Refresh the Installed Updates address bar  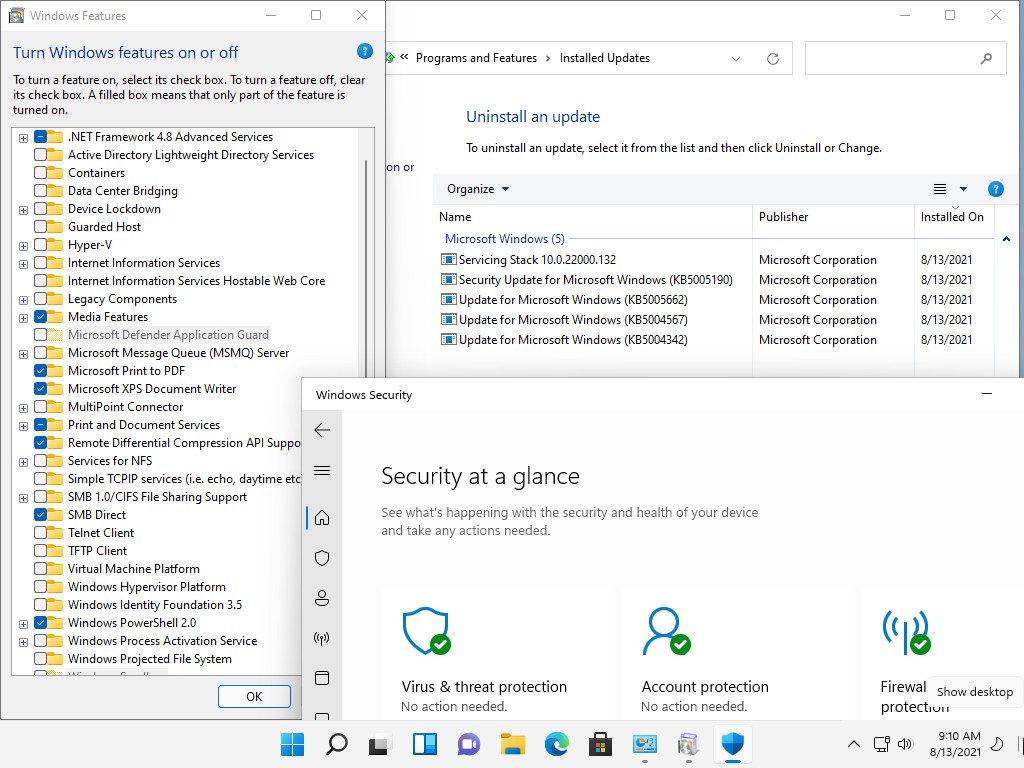773,59
